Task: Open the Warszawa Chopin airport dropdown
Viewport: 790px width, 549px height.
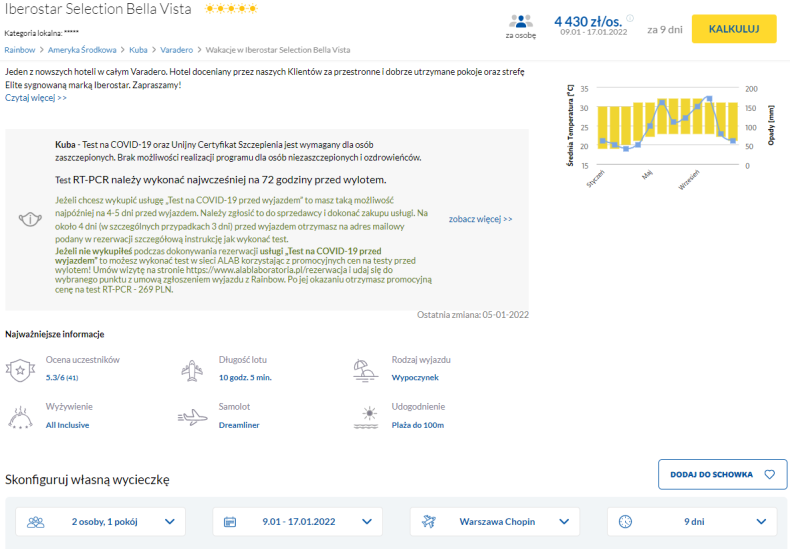Action: [495, 521]
